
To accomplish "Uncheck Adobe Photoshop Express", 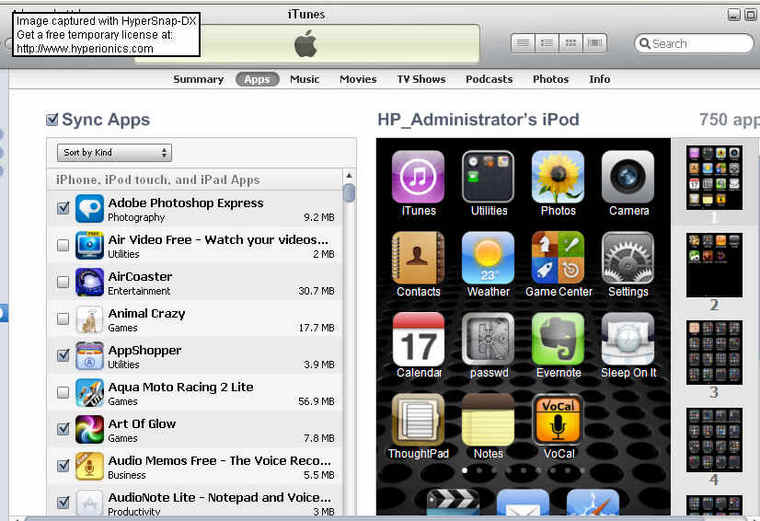I will 63,208.
